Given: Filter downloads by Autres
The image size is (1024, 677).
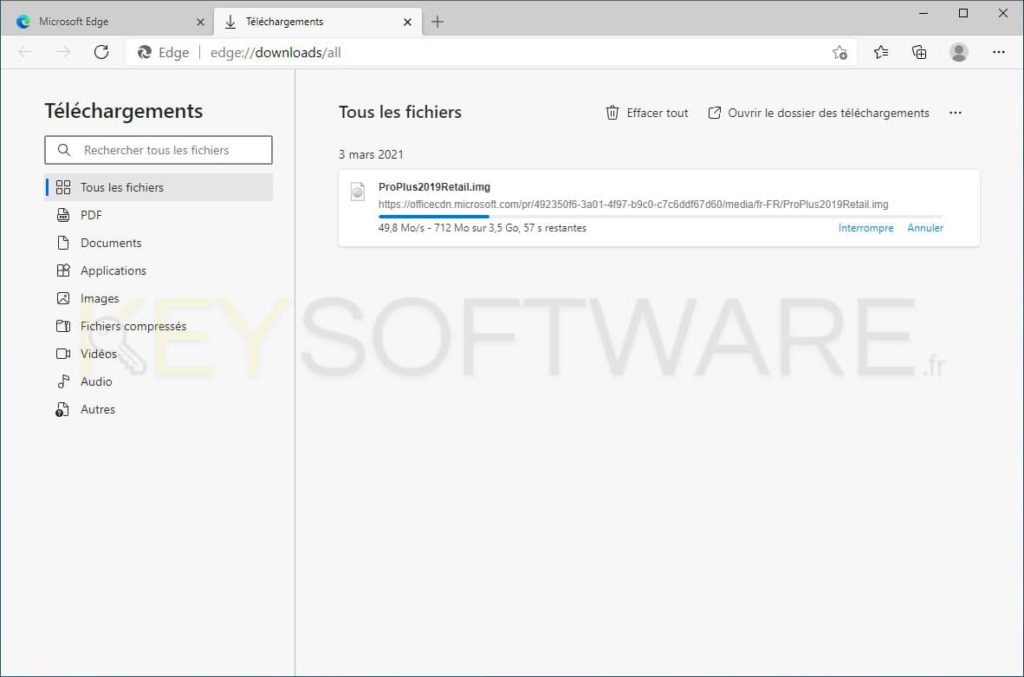Looking at the screenshot, I should click(159, 409).
